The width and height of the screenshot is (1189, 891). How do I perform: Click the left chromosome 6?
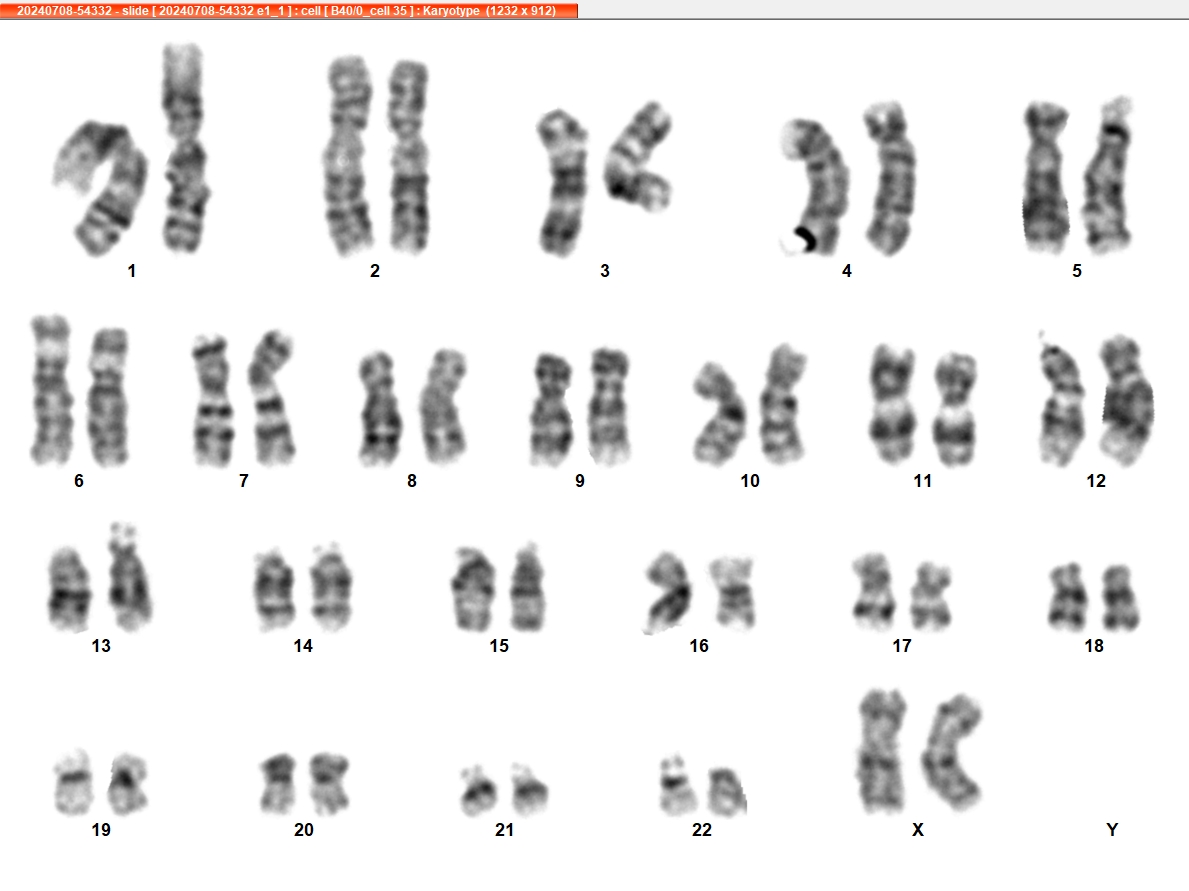click(x=51, y=391)
